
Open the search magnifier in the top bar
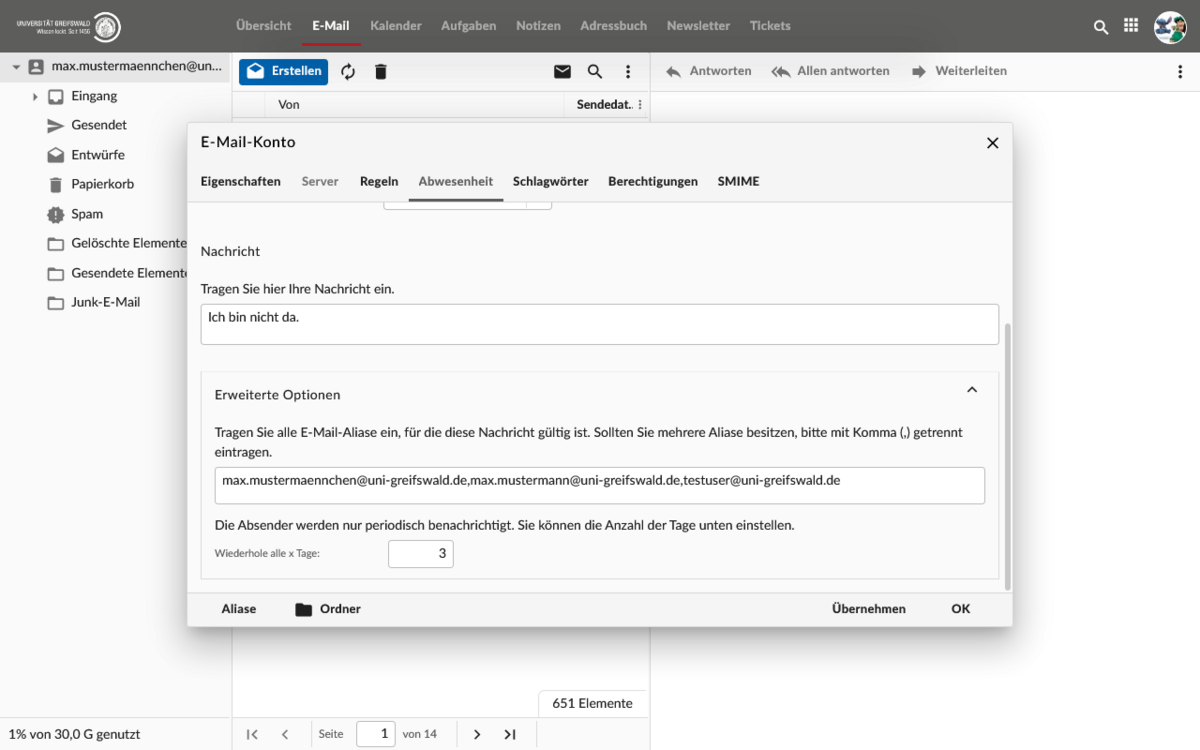click(1101, 27)
